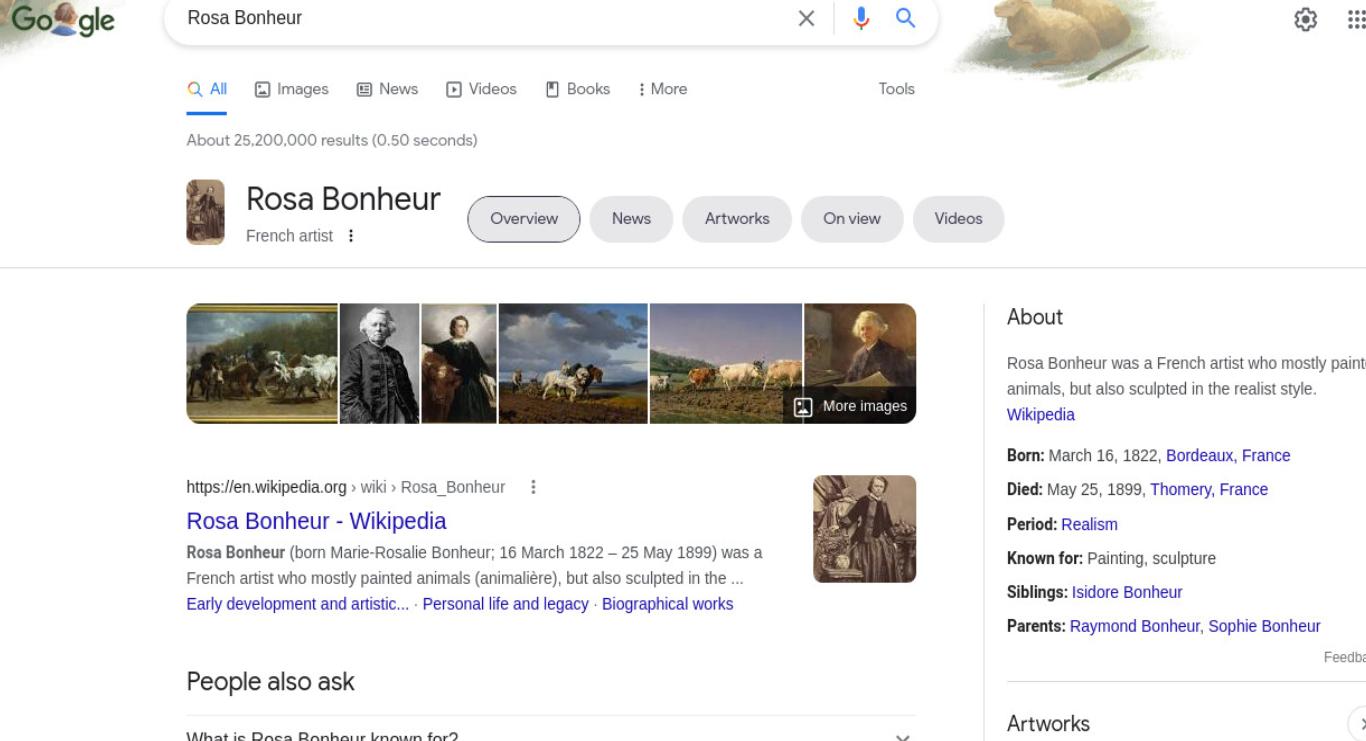Expand What is Rosa Bonheur known for question

pyautogui.click(x=551, y=735)
